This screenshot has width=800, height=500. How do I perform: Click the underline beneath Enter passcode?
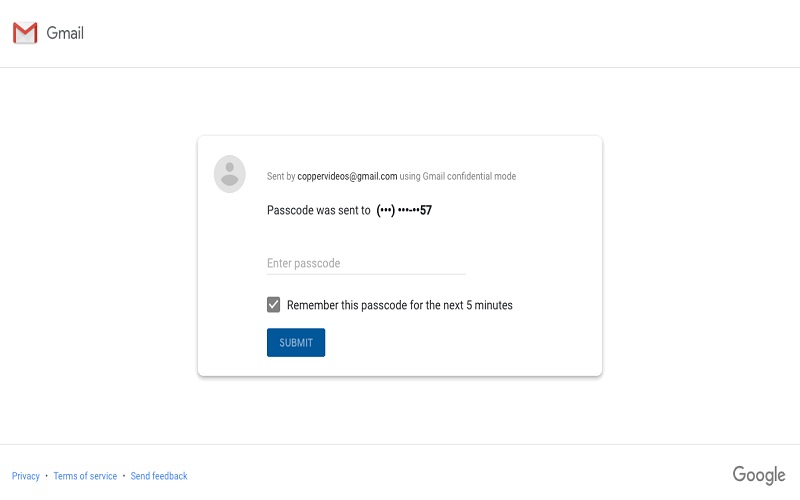(x=366, y=274)
